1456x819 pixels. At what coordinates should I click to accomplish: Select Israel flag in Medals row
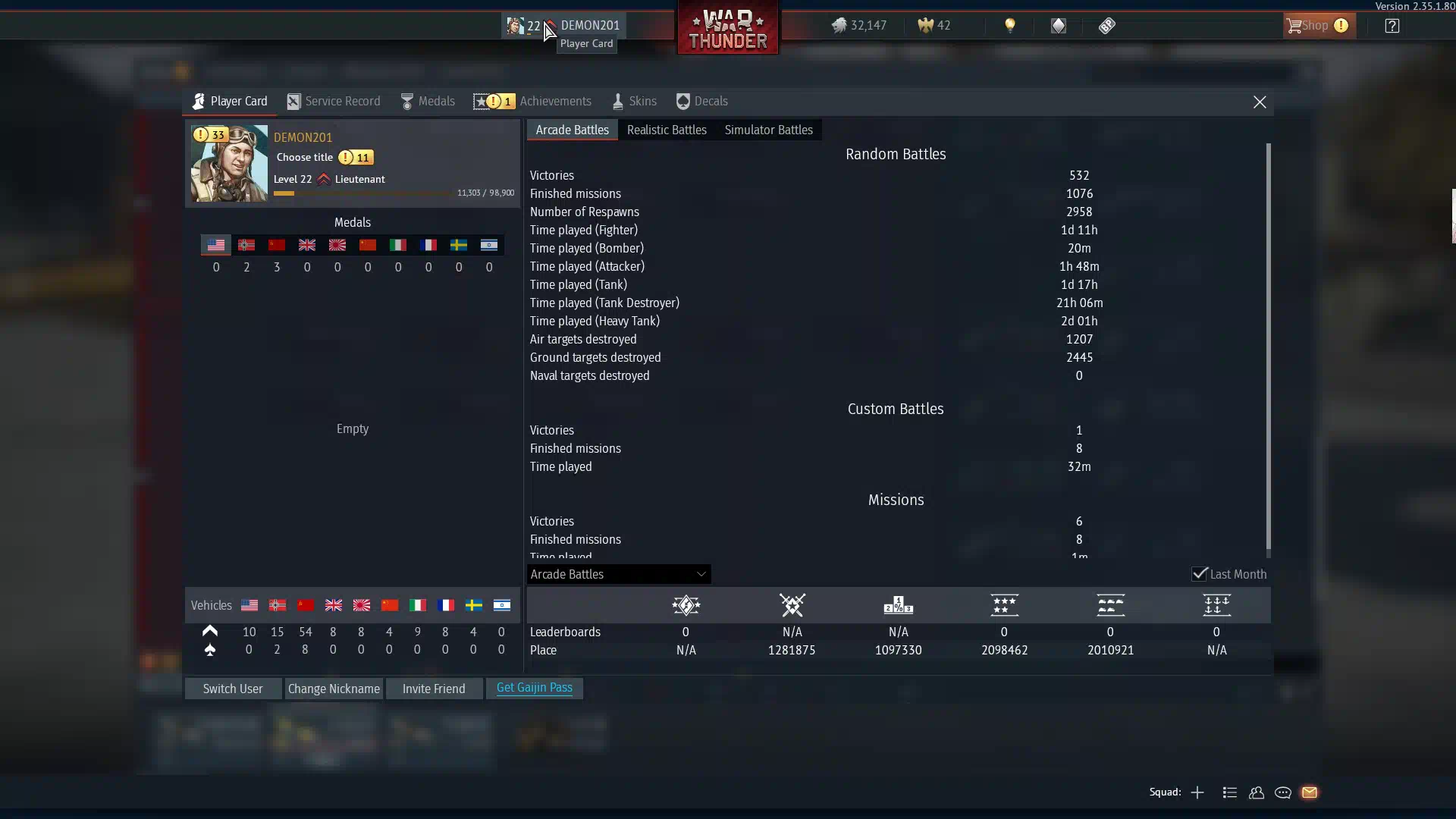click(489, 245)
